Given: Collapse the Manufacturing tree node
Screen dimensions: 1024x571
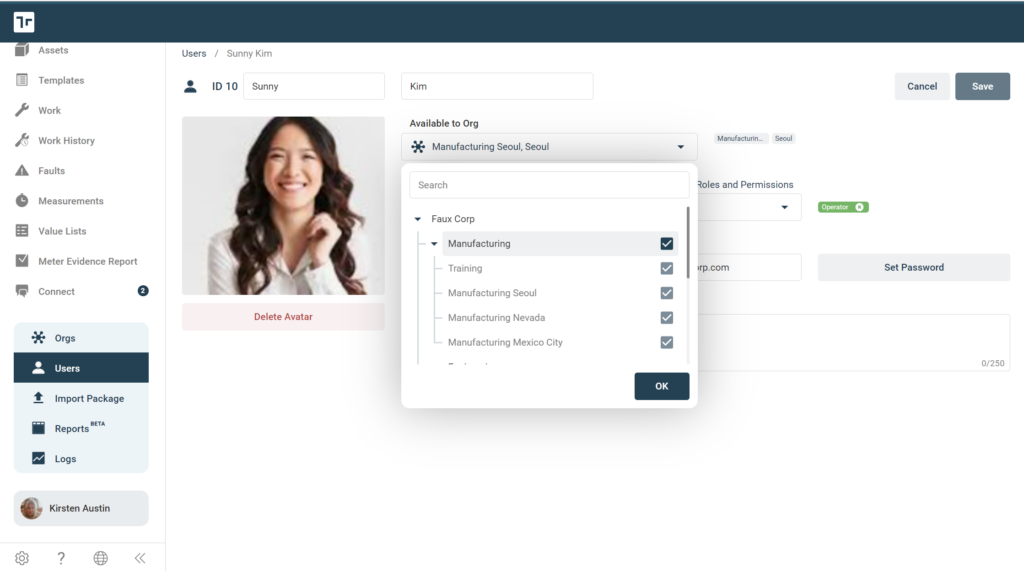Looking at the screenshot, I should tap(434, 244).
